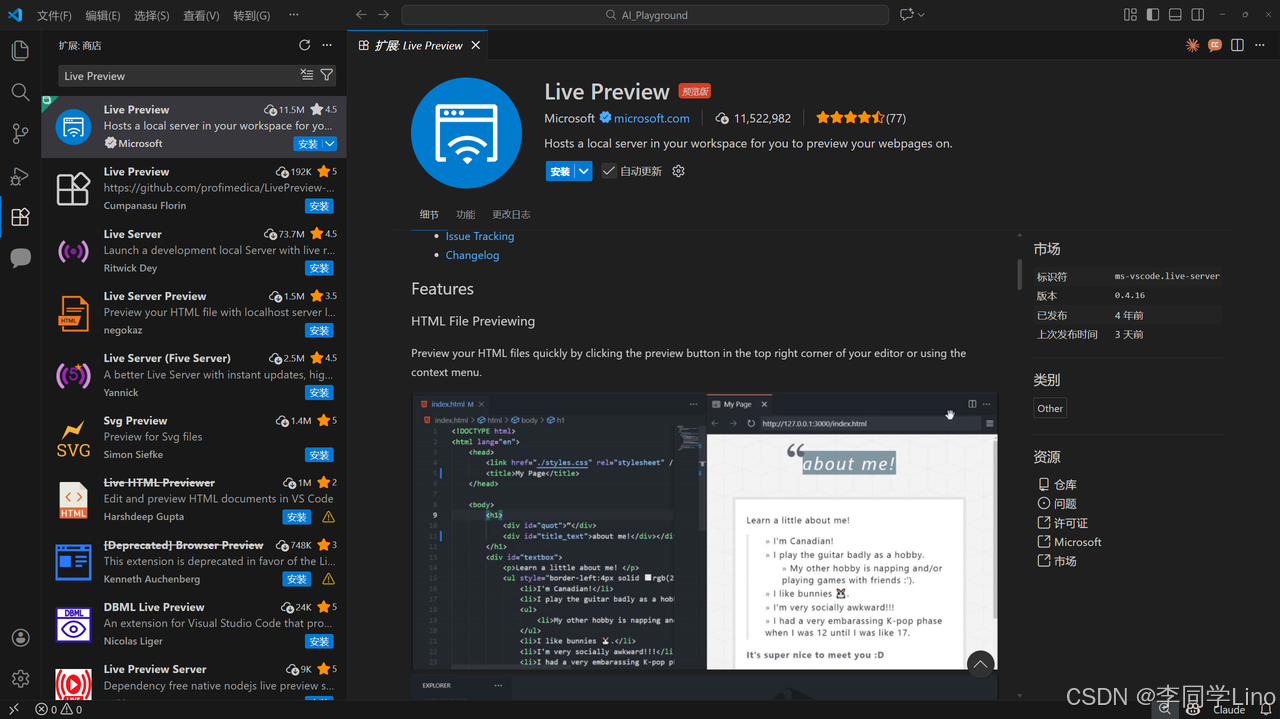Image resolution: width=1280 pixels, height=719 pixels.
Task: Open the chat dropdown chevron in title bar
Action: point(921,15)
